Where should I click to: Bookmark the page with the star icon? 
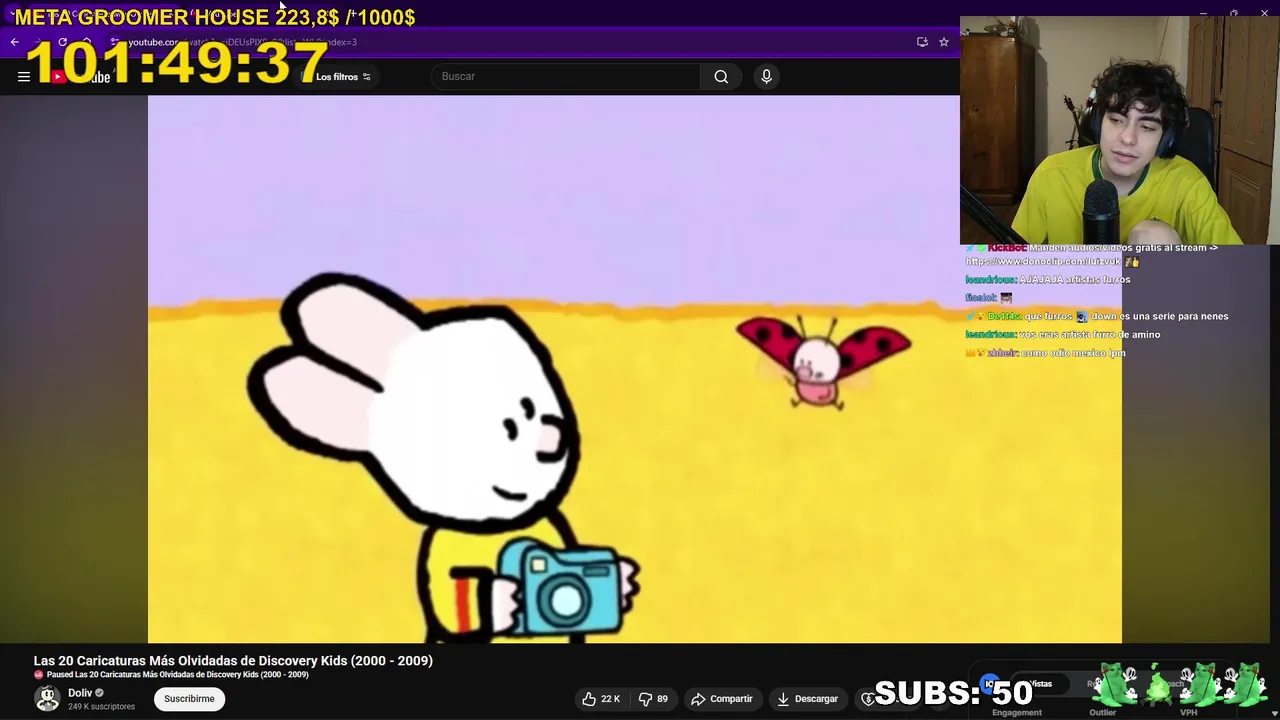point(943,42)
